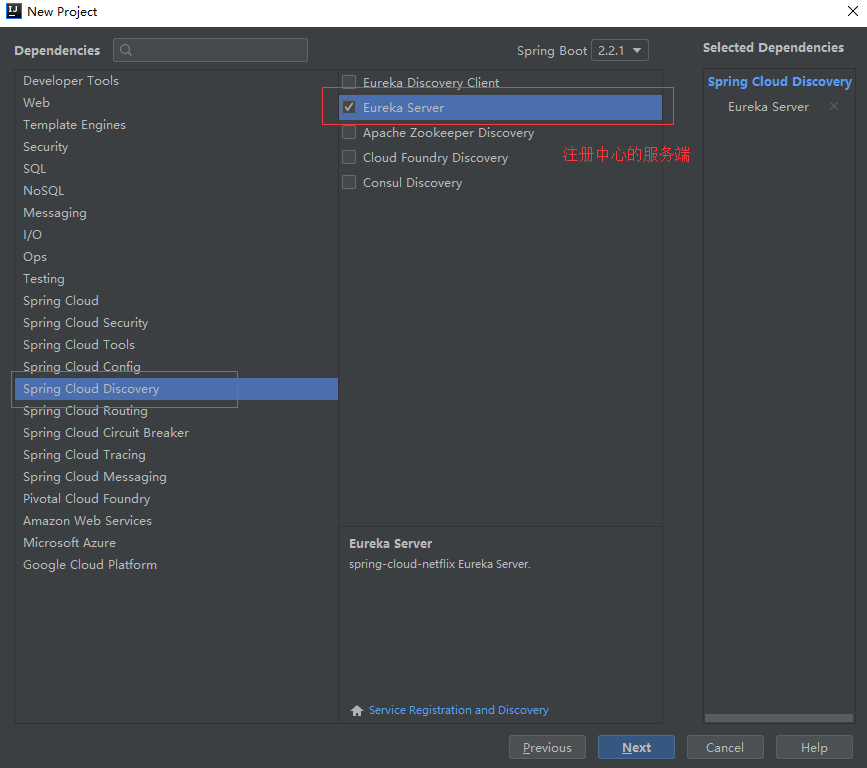
Task: Click the home icon beside Service Registration link
Action: 357,710
